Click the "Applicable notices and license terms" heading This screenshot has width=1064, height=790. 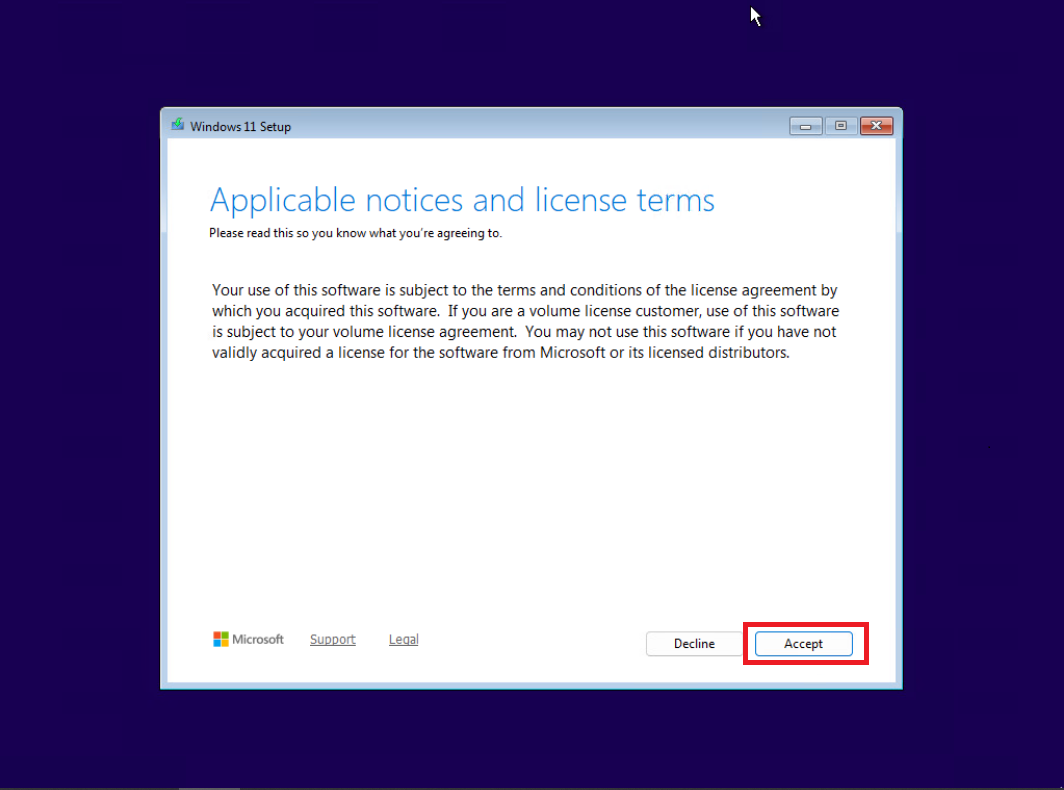tap(462, 200)
